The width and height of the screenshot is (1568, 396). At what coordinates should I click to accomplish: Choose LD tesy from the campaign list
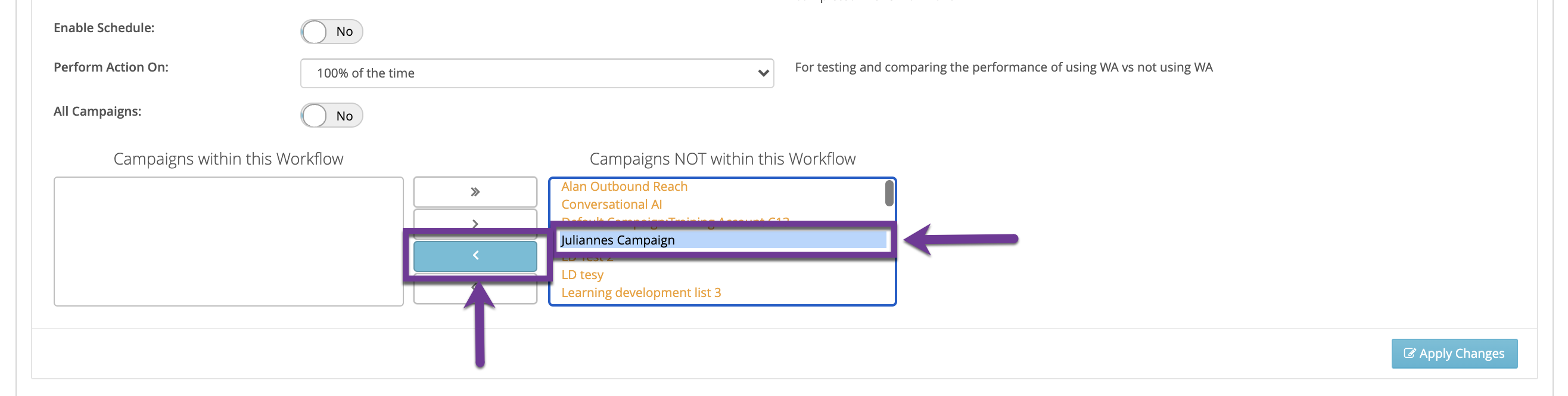[582, 275]
